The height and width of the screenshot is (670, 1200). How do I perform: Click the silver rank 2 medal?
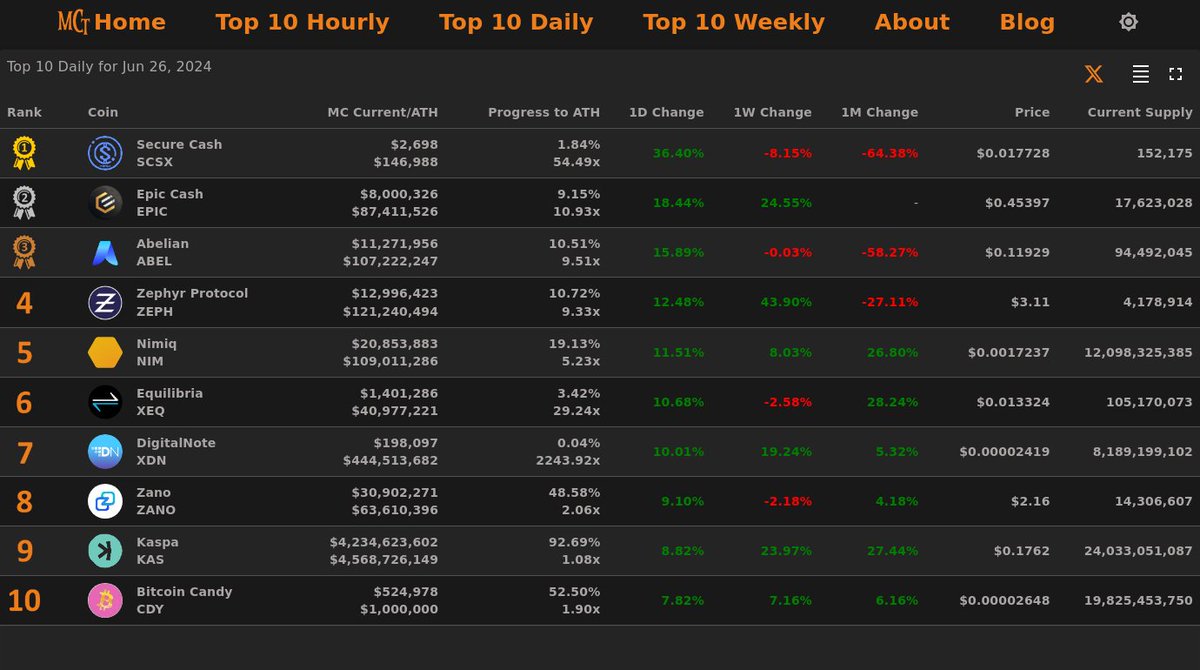pos(24,203)
